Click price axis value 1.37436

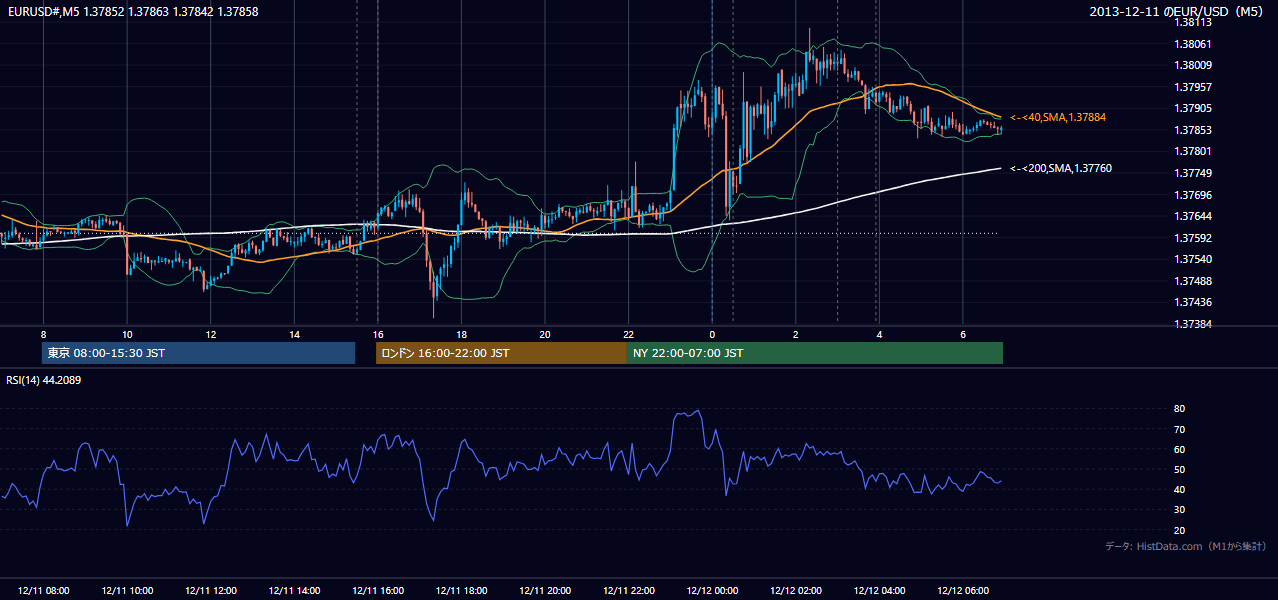[1193, 302]
